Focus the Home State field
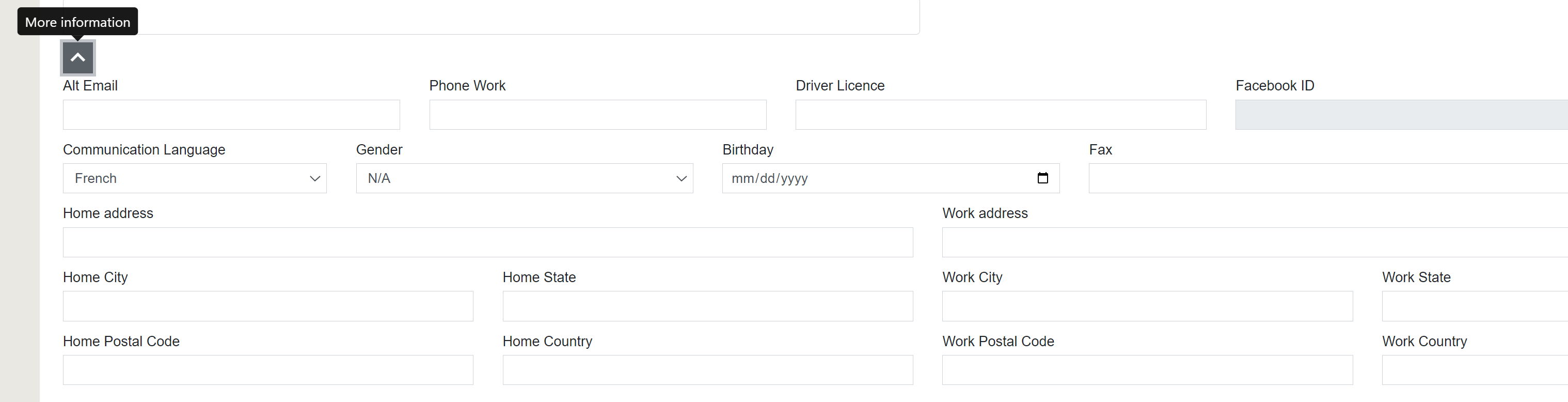This screenshot has height=402, width=1568. pyautogui.click(x=707, y=306)
